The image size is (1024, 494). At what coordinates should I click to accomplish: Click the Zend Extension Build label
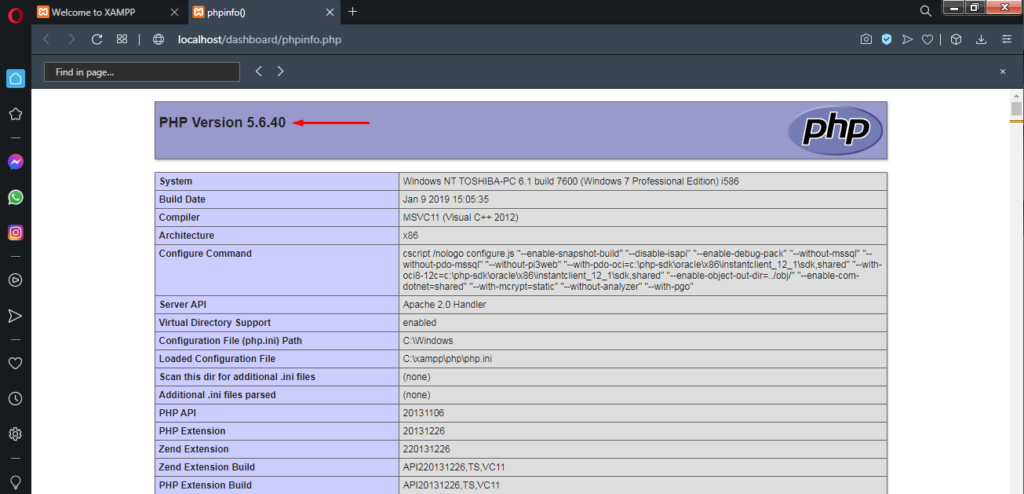pos(207,467)
